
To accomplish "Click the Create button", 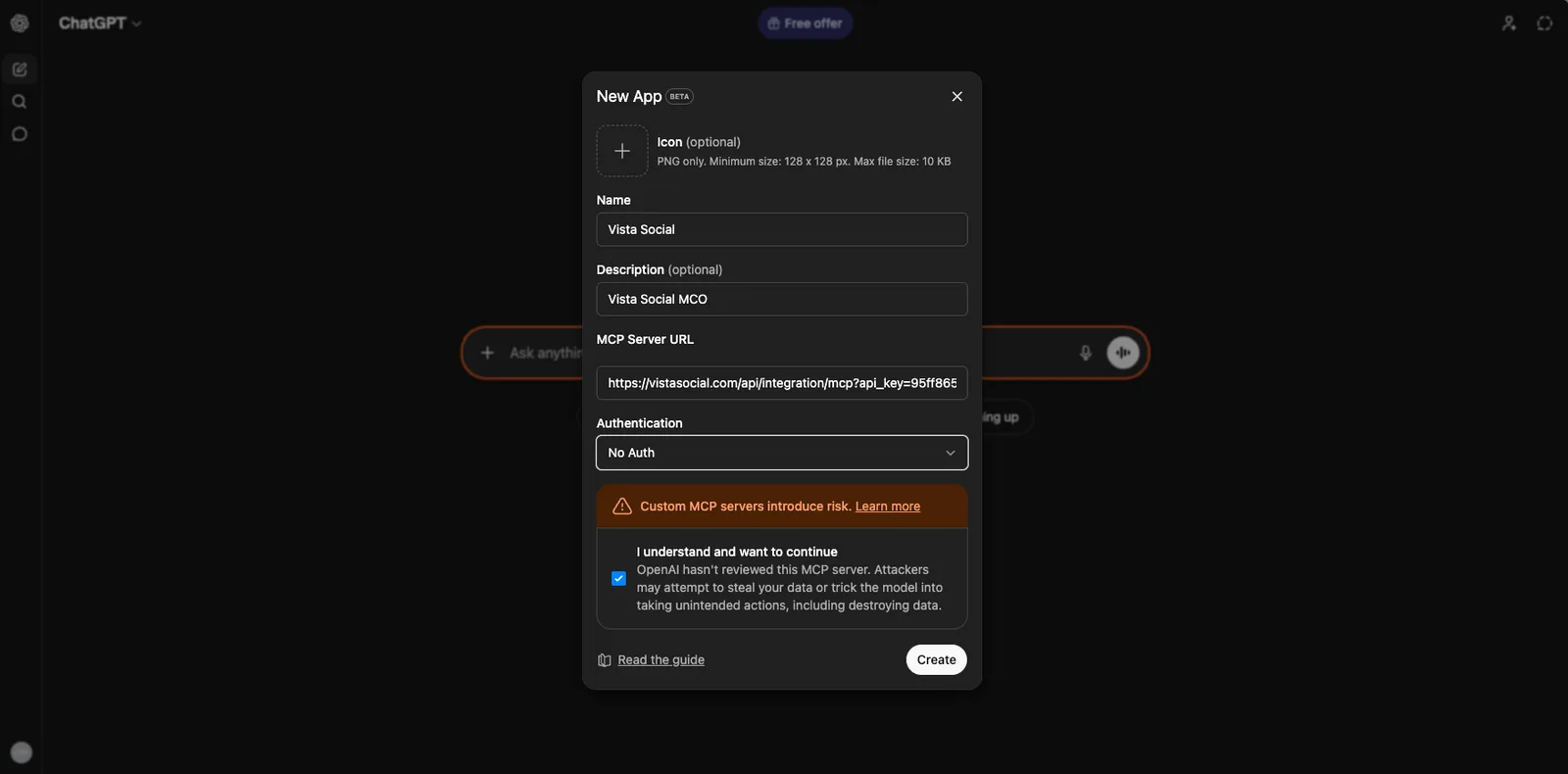I will point(936,658).
